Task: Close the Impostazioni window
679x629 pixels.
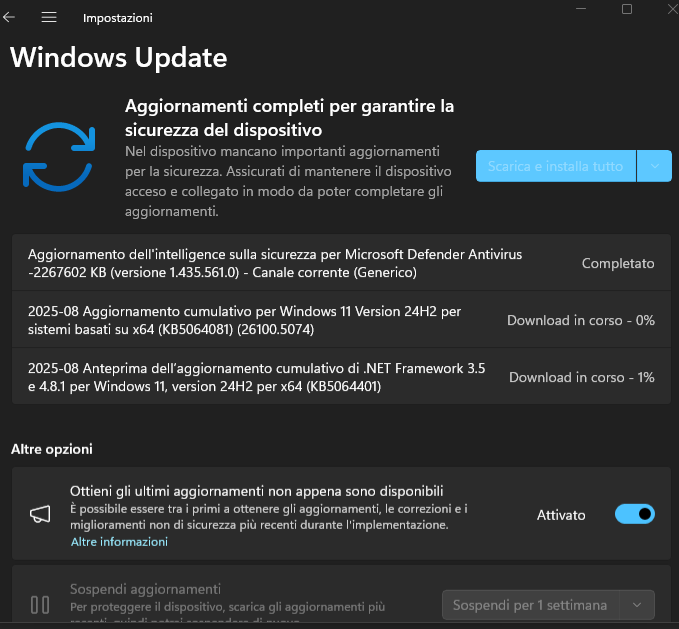Action: click(673, 9)
